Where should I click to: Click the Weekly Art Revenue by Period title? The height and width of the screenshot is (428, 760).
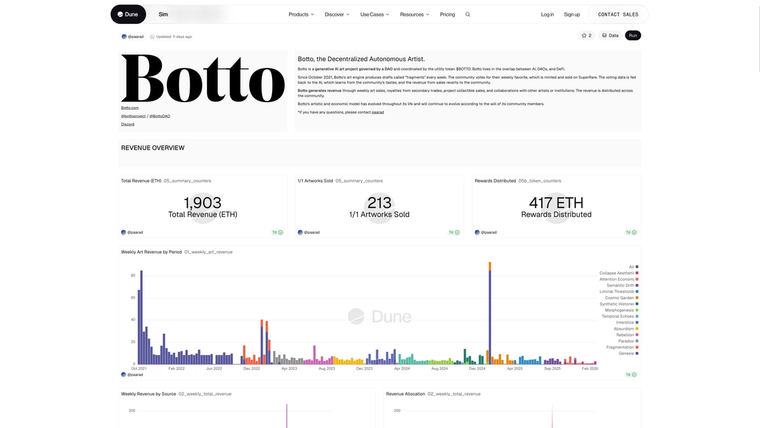[x=151, y=252]
